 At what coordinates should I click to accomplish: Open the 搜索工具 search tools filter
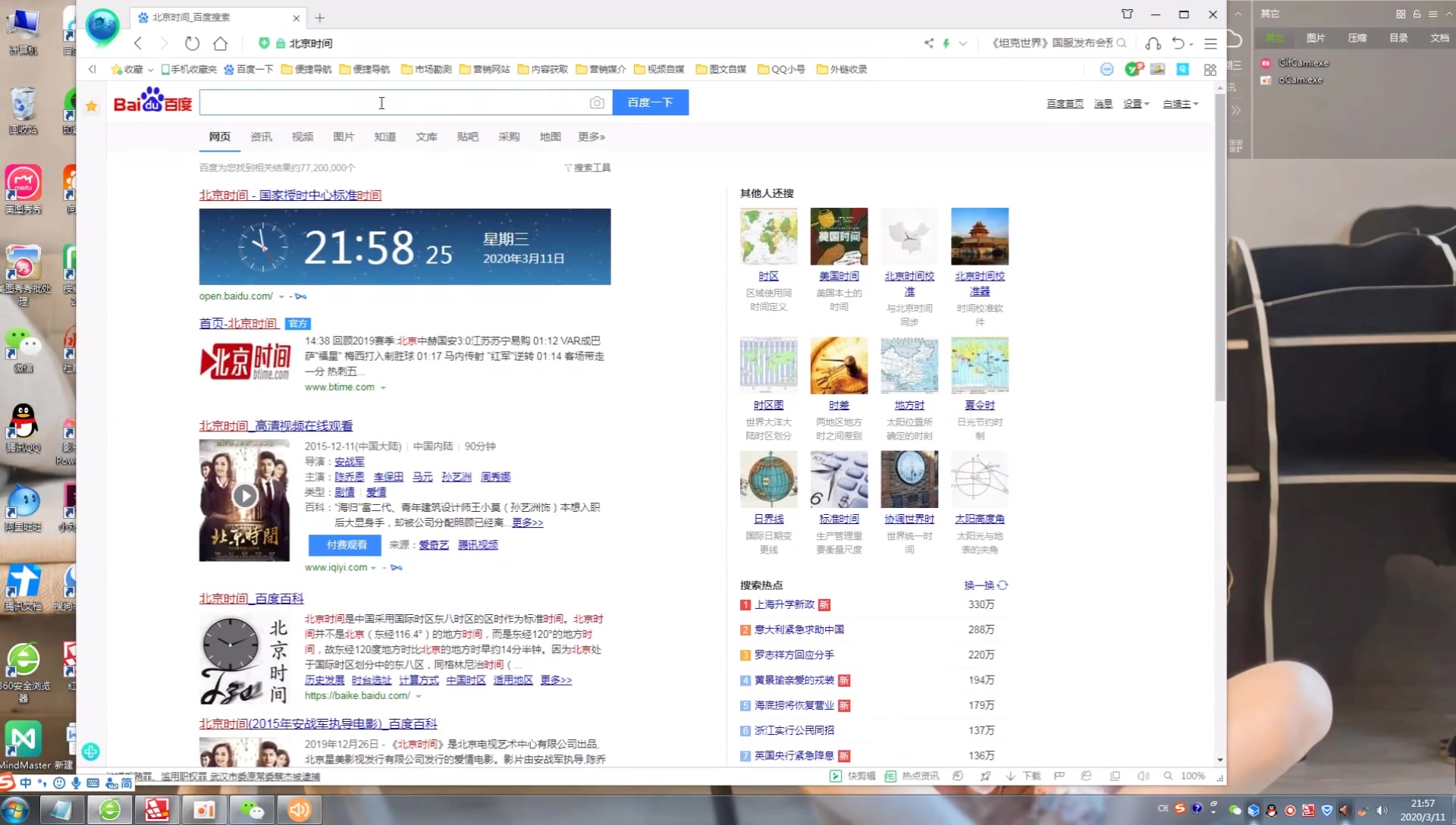pos(588,168)
